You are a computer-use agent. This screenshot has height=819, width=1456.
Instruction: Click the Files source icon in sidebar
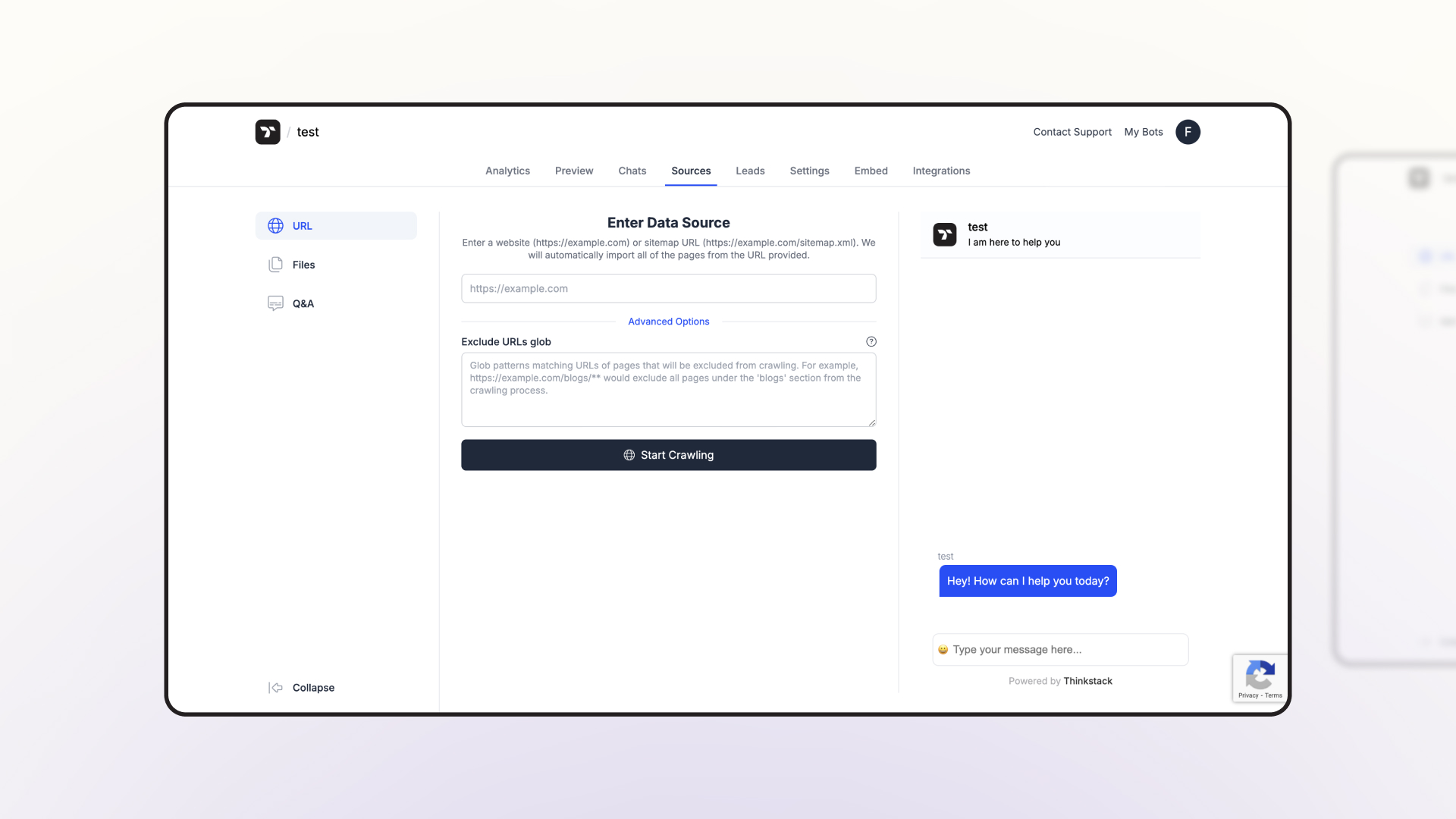275,264
